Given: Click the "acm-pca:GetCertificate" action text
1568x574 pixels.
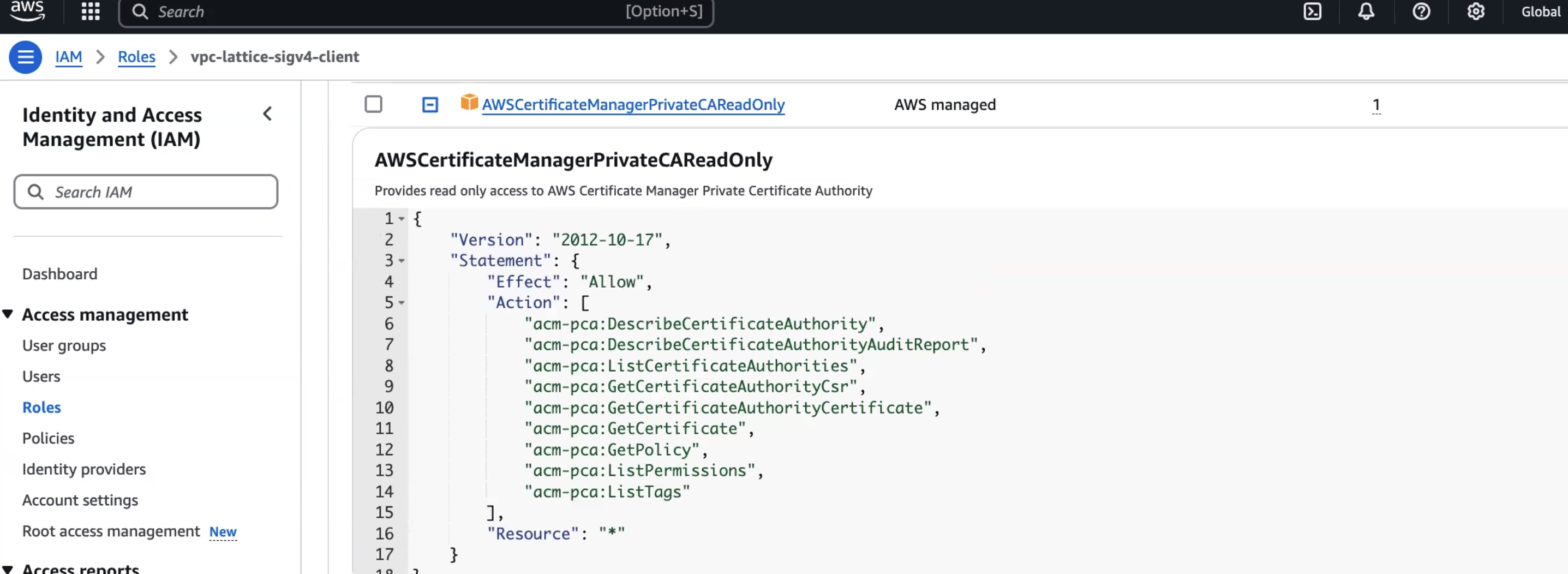Looking at the screenshot, I should click(635, 428).
